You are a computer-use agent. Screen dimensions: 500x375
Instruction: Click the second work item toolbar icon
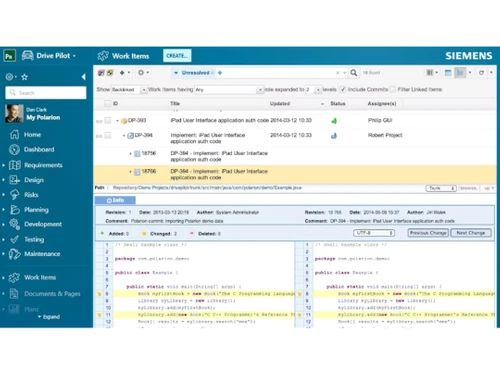pyautogui.click(x=110, y=73)
